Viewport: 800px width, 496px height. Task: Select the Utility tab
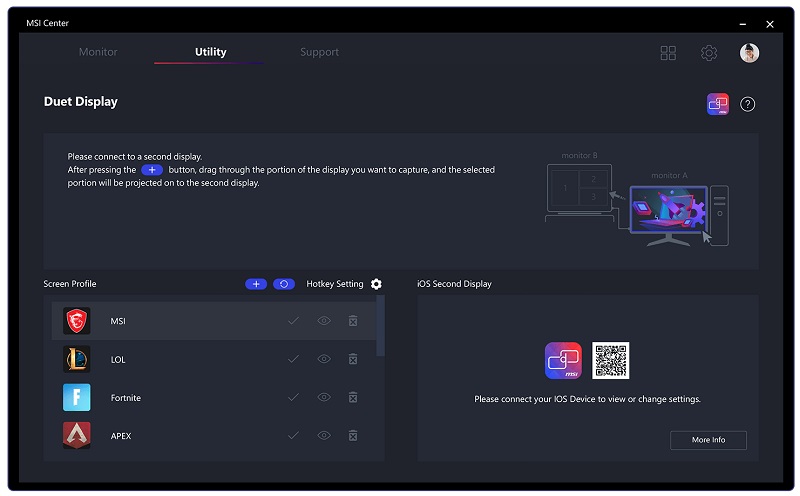tap(210, 52)
